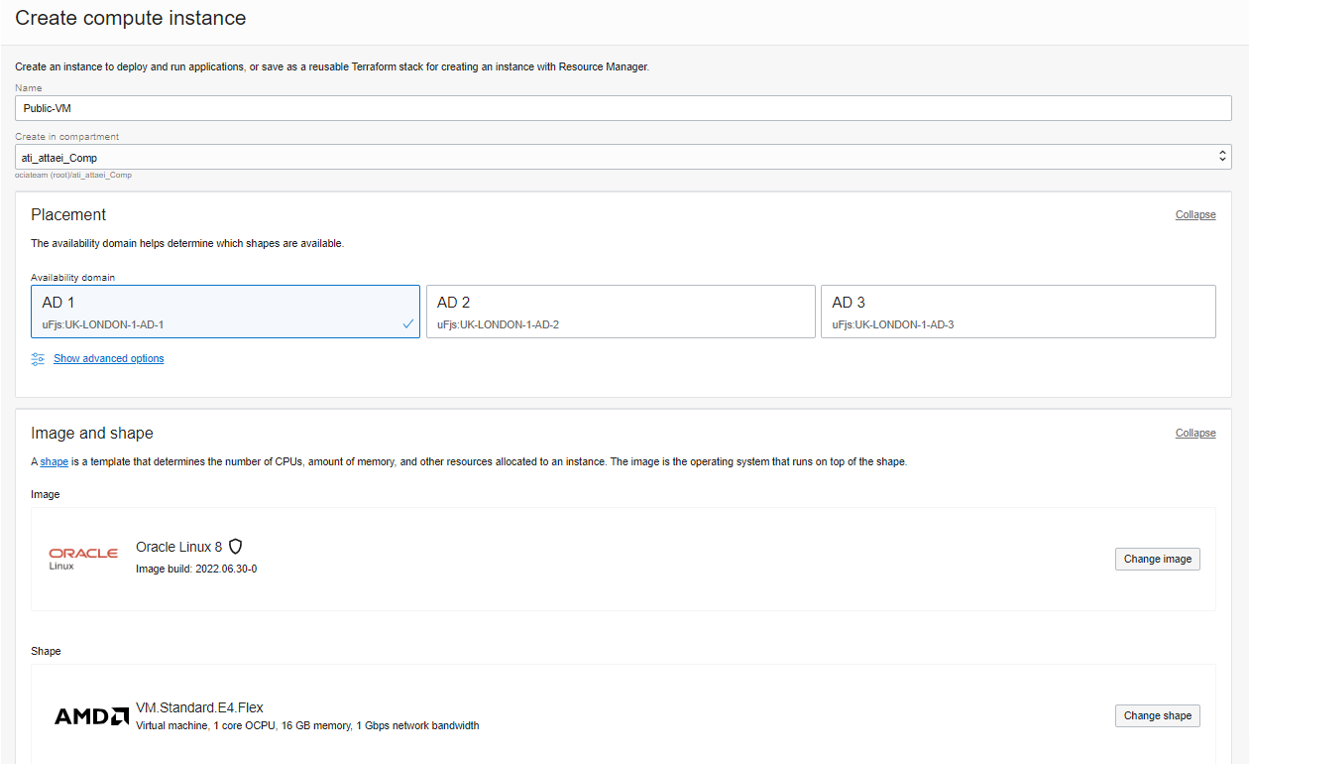This screenshot has width=1340, height=773.
Task: Select availability domain AD 2
Action: pyautogui.click(x=620, y=311)
